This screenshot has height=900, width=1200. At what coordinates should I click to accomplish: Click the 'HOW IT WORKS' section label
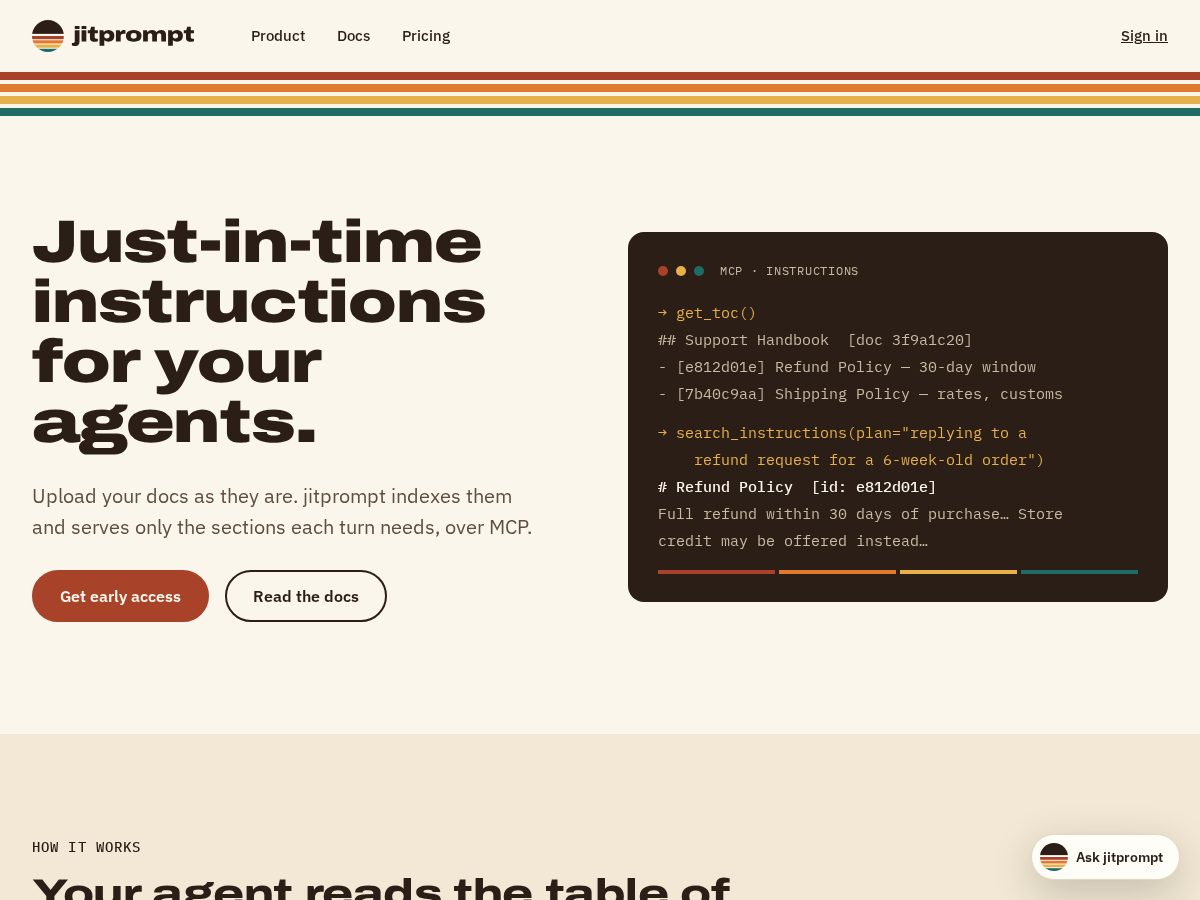[x=86, y=847]
